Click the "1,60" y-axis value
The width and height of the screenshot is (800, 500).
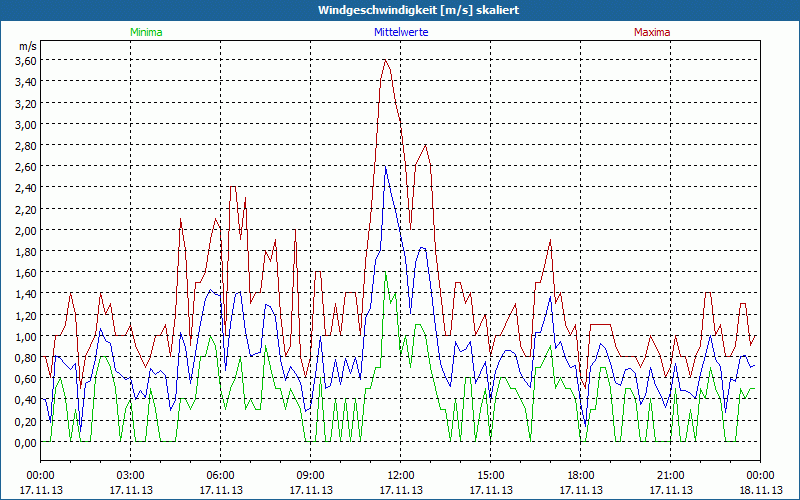click(26, 272)
